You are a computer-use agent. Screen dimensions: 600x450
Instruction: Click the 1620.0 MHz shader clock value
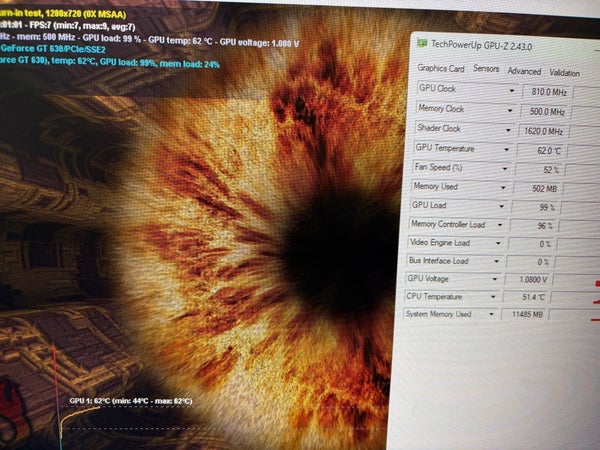(x=543, y=131)
